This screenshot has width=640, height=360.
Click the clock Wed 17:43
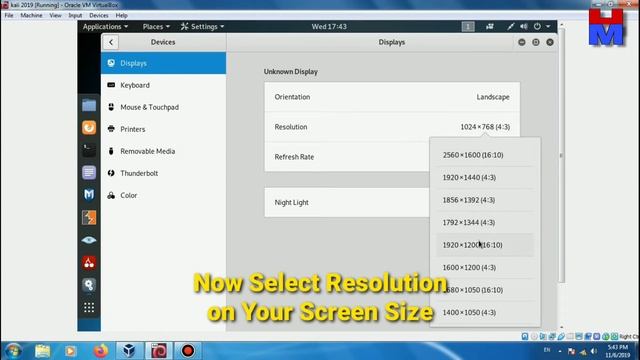329,27
